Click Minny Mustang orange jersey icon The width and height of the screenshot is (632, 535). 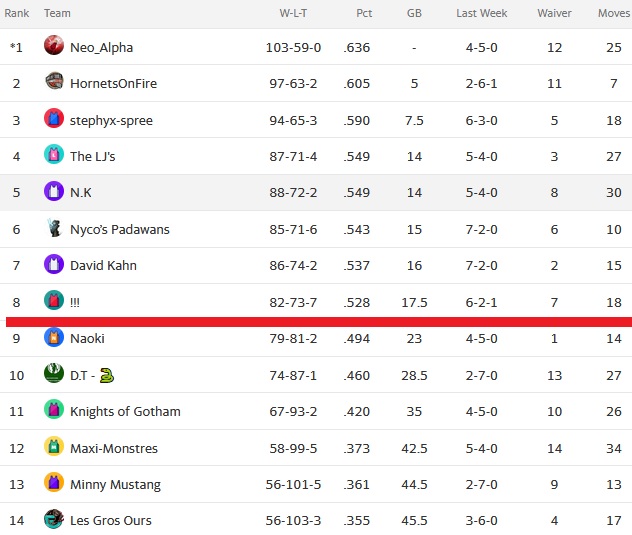(54, 482)
